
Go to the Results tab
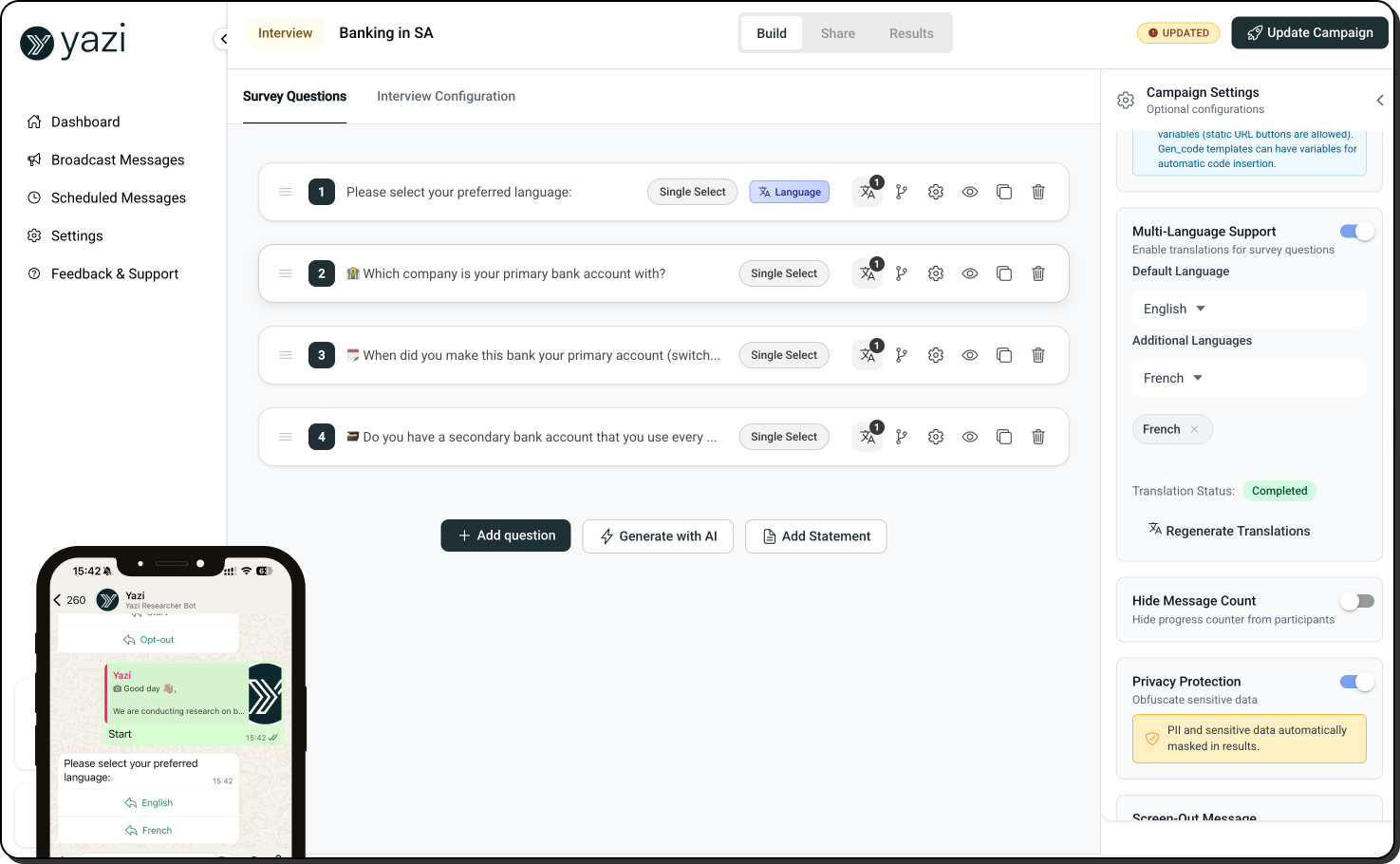click(x=911, y=33)
